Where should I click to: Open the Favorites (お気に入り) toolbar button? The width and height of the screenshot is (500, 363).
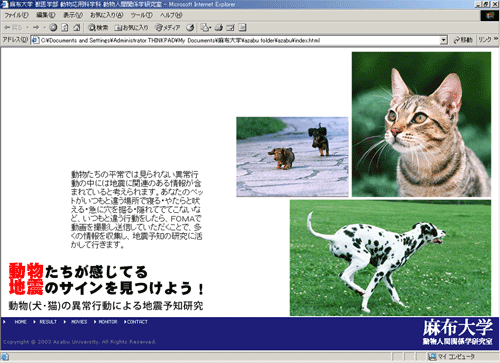pyautogui.click(x=131, y=28)
